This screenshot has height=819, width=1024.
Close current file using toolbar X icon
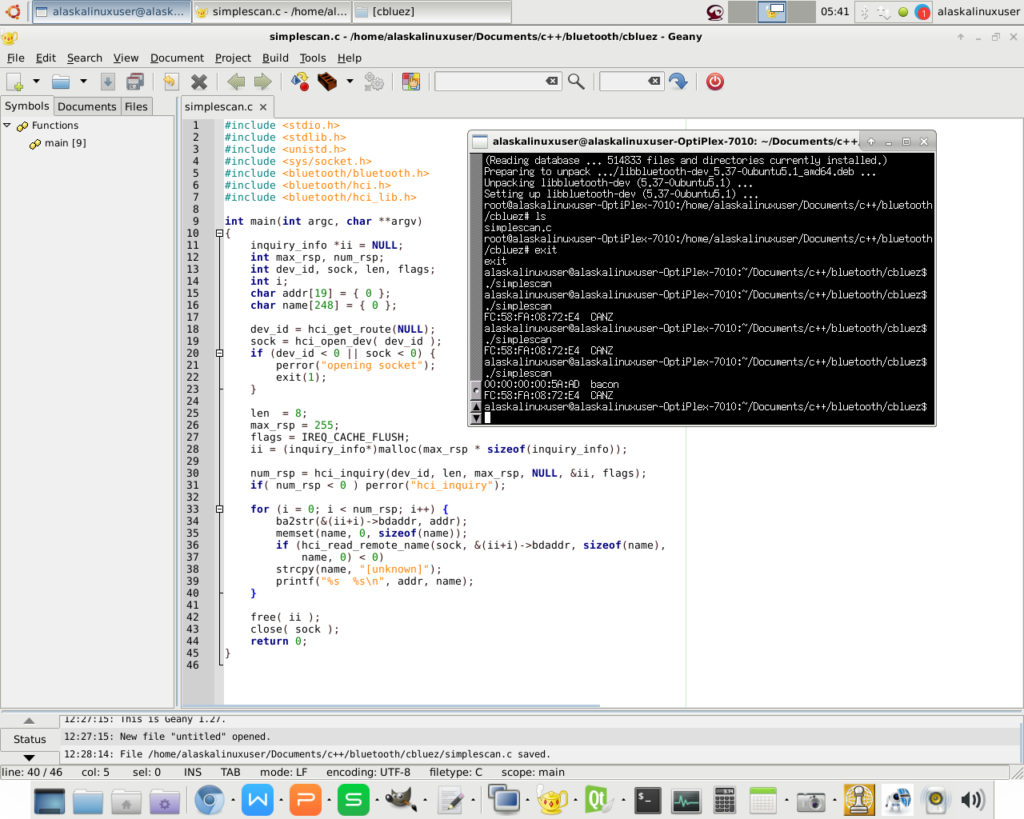tap(199, 82)
